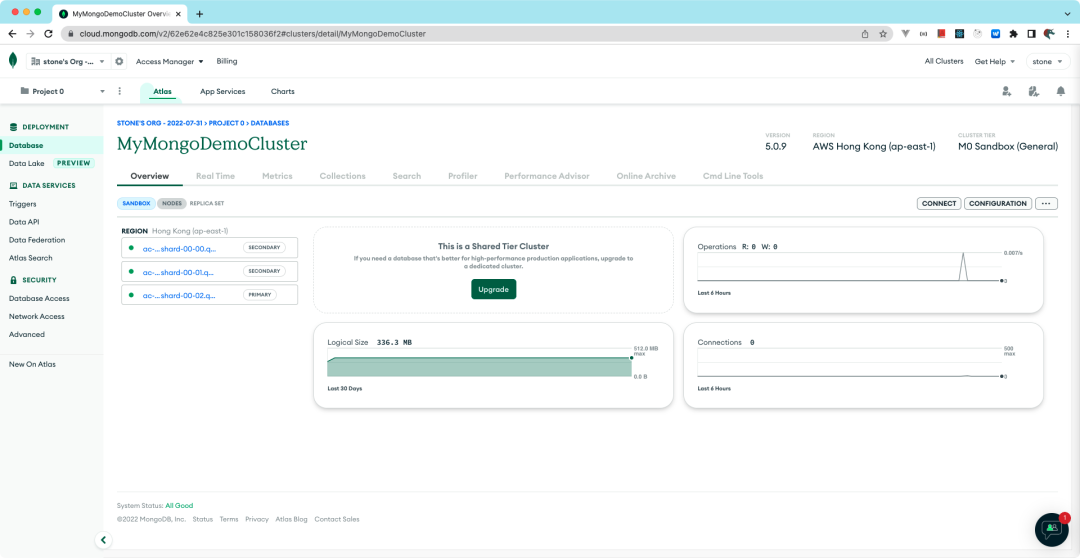The height and width of the screenshot is (558, 1080).
Task: Open a new browser tab
Action: click(x=200, y=14)
